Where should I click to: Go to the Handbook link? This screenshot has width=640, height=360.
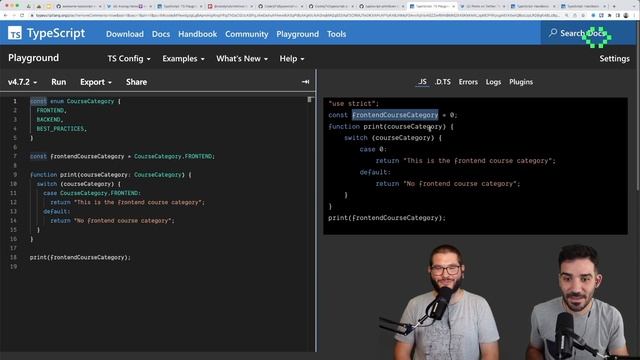pyautogui.click(x=198, y=34)
